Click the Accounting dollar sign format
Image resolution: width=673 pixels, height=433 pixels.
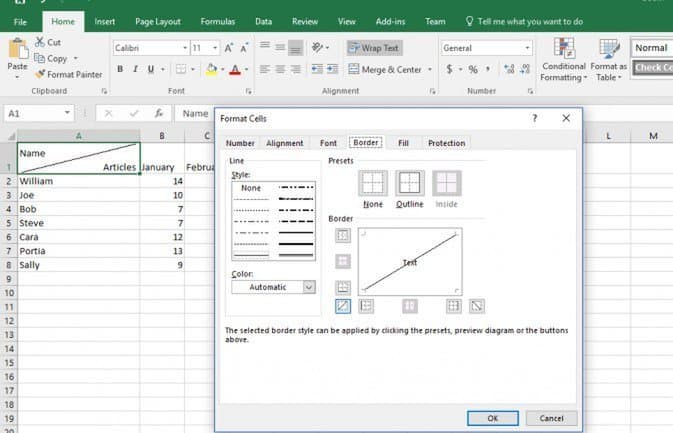point(449,69)
